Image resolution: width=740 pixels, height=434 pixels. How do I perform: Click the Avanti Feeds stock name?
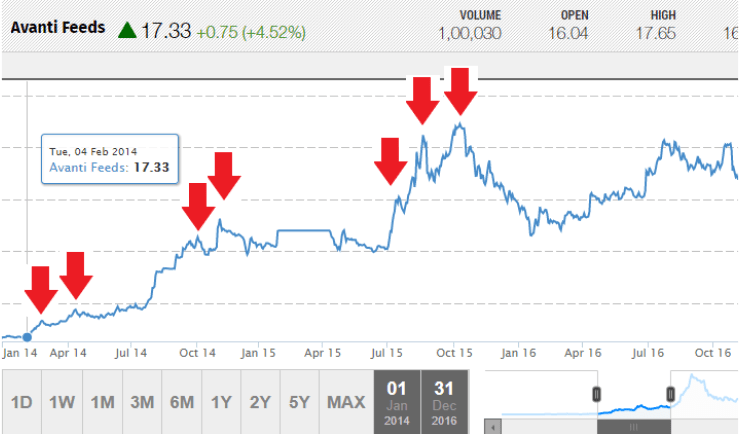(58, 27)
